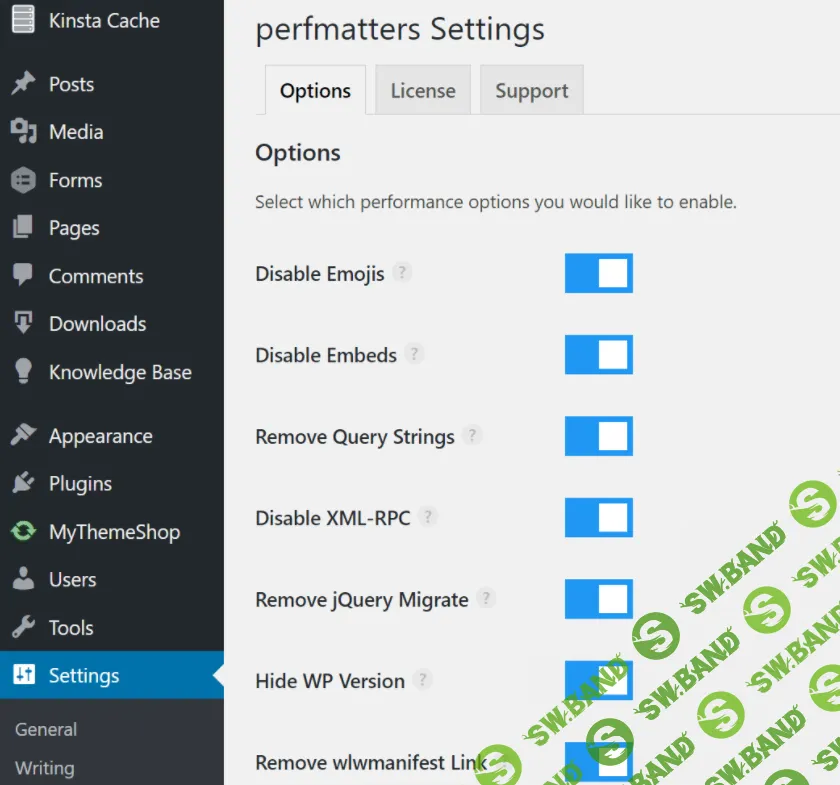
Task: Click the Downloads arrow icon
Action: click(22, 324)
